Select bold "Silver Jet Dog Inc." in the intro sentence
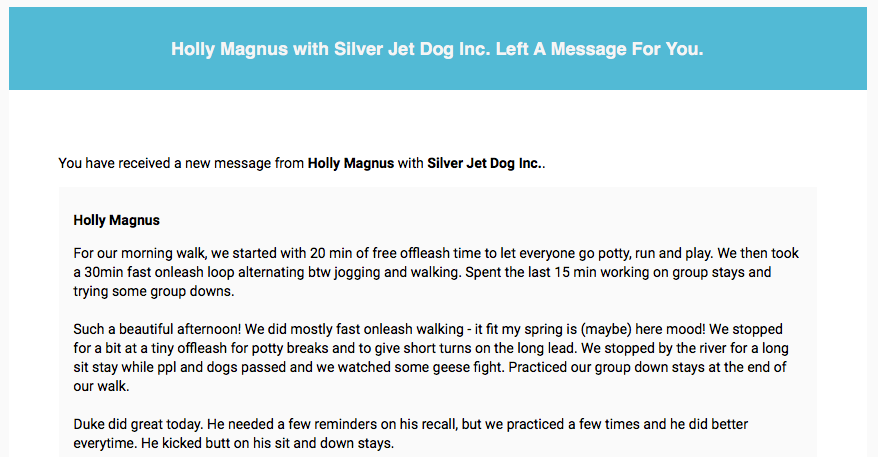The height and width of the screenshot is (457, 878). (484, 164)
